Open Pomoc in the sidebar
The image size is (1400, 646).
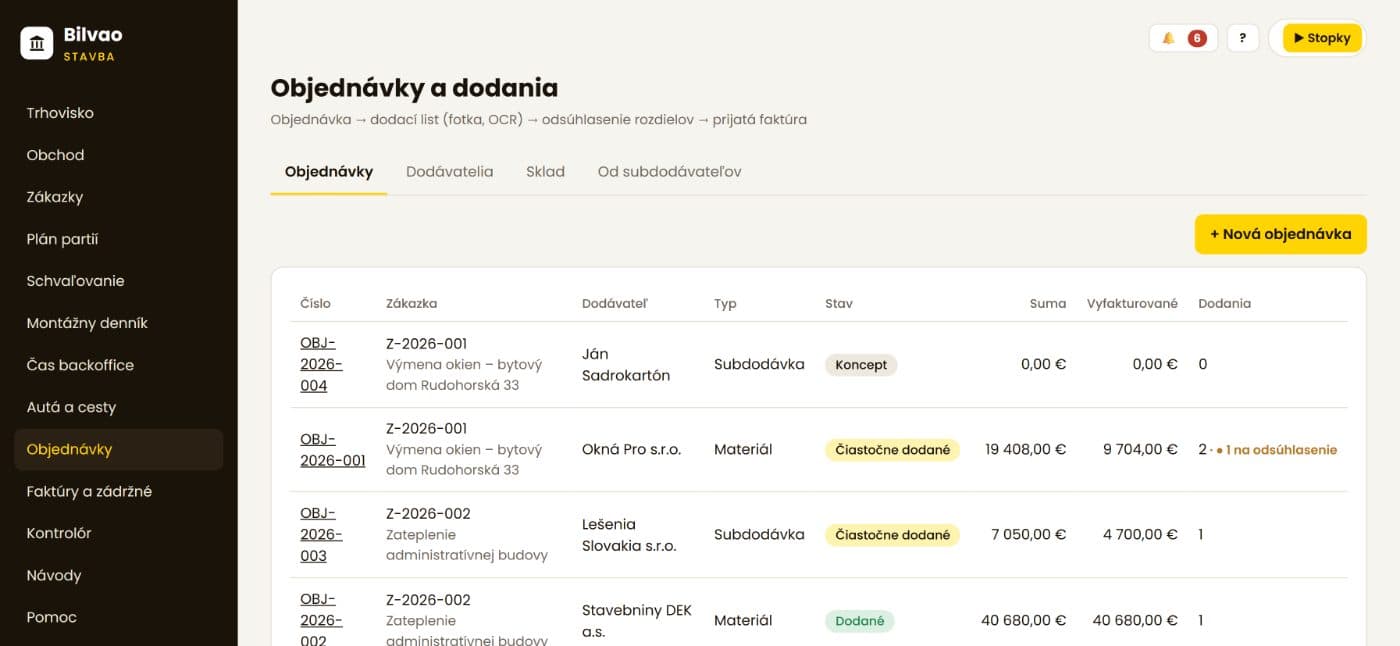tap(118, 617)
